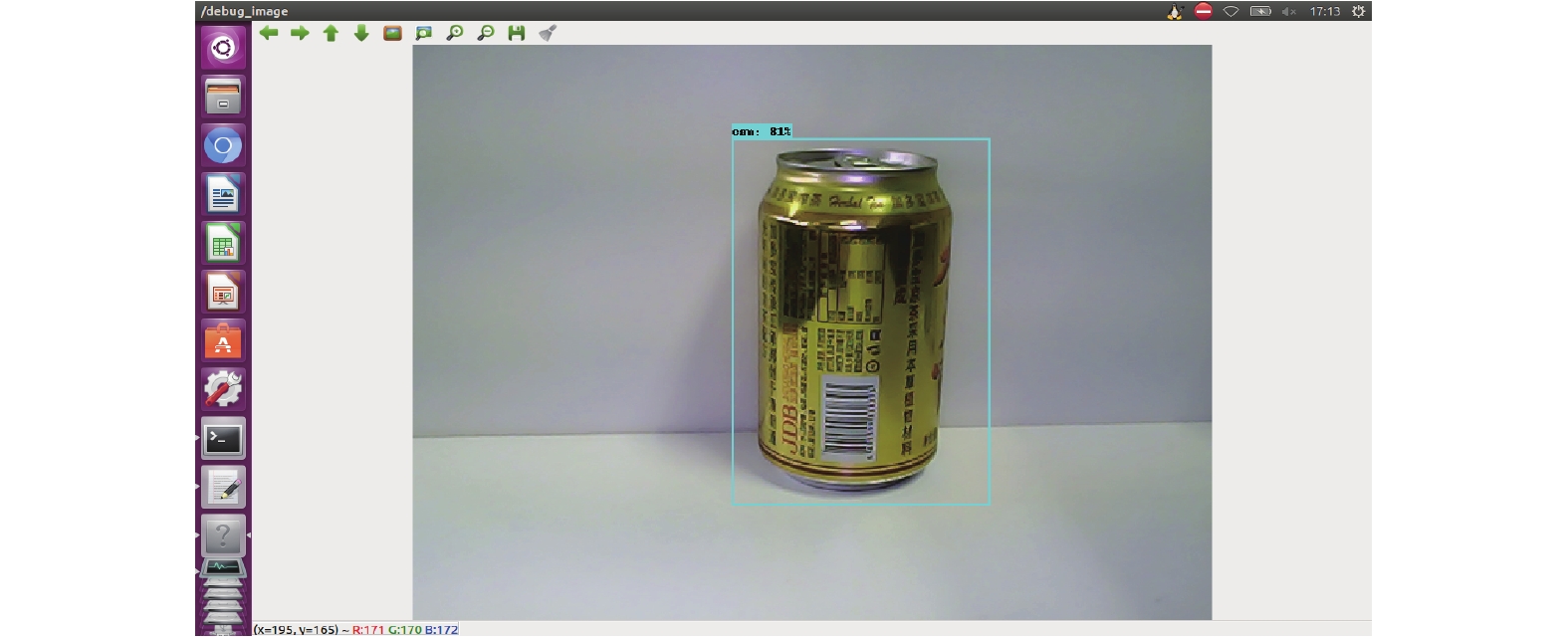Open Help question-mark launcher icon

pos(223,535)
